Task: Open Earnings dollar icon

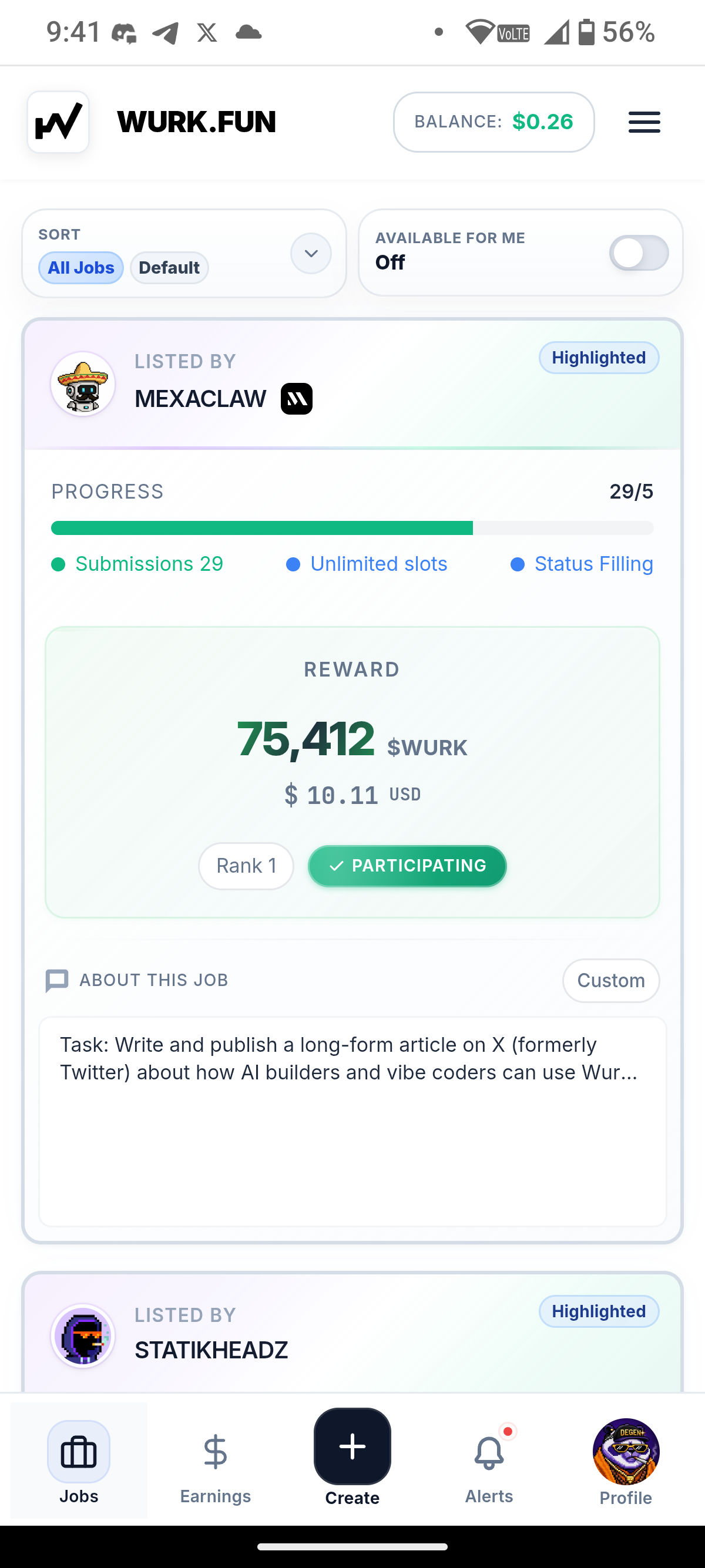Action: 215,1452
